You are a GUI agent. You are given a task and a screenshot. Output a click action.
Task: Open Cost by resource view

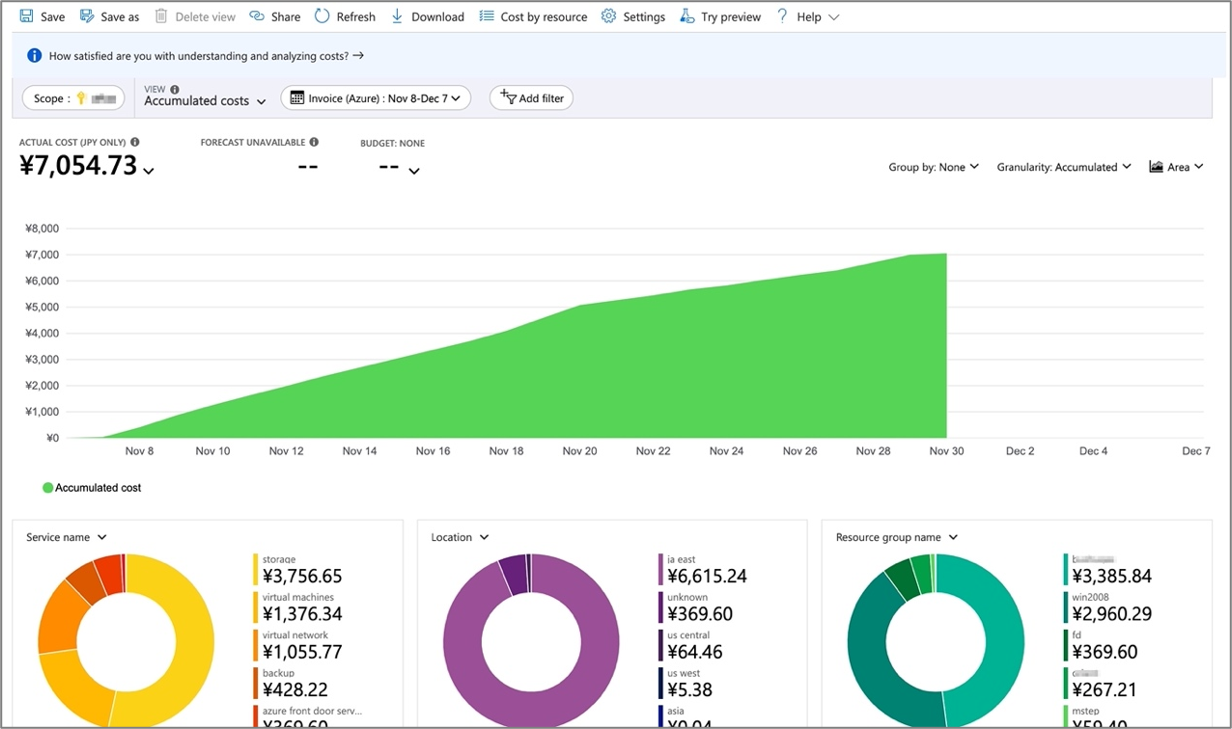(x=533, y=16)
